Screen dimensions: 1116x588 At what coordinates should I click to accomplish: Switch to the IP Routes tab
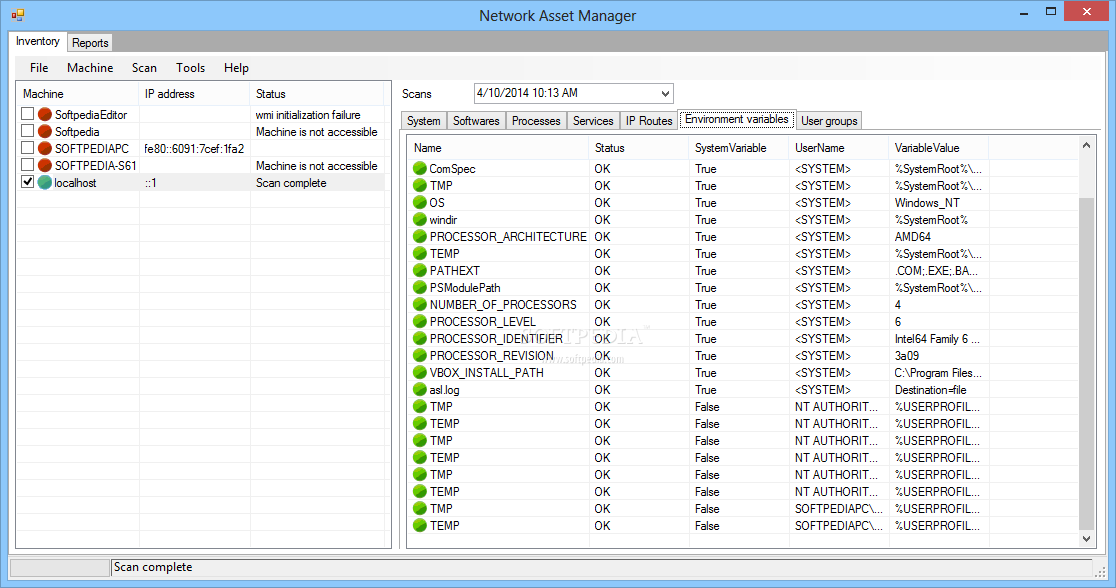[649, 121]
